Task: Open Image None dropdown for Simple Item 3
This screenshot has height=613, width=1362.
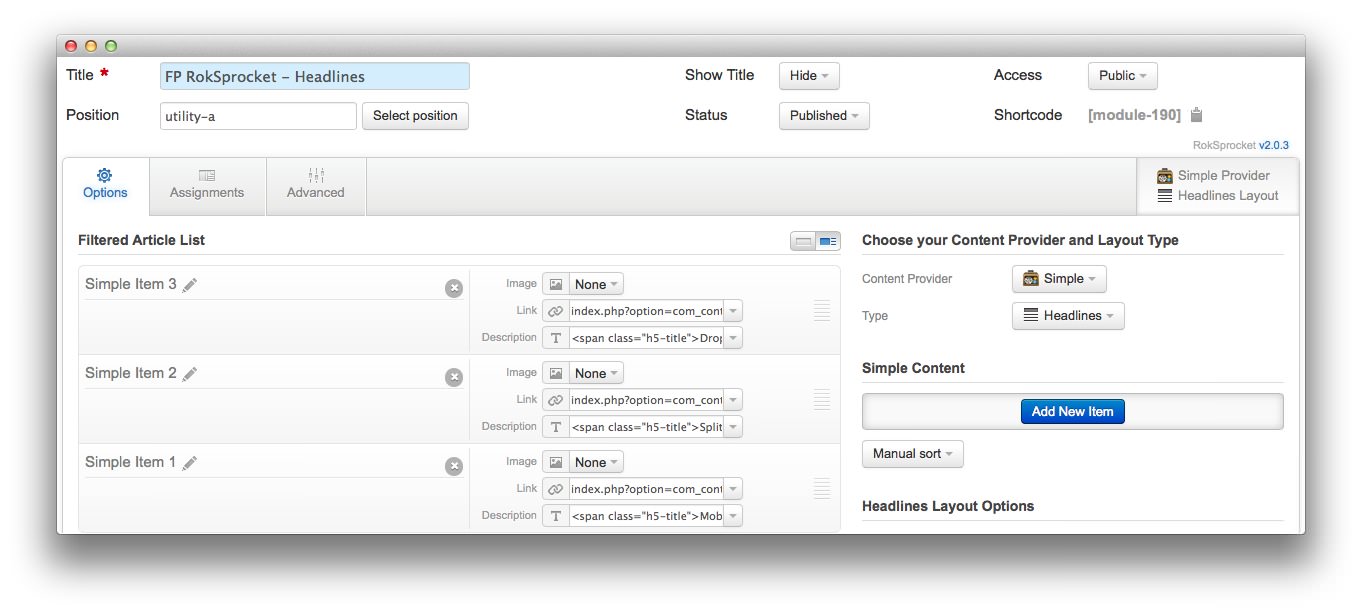Action: tap(597, 284)
